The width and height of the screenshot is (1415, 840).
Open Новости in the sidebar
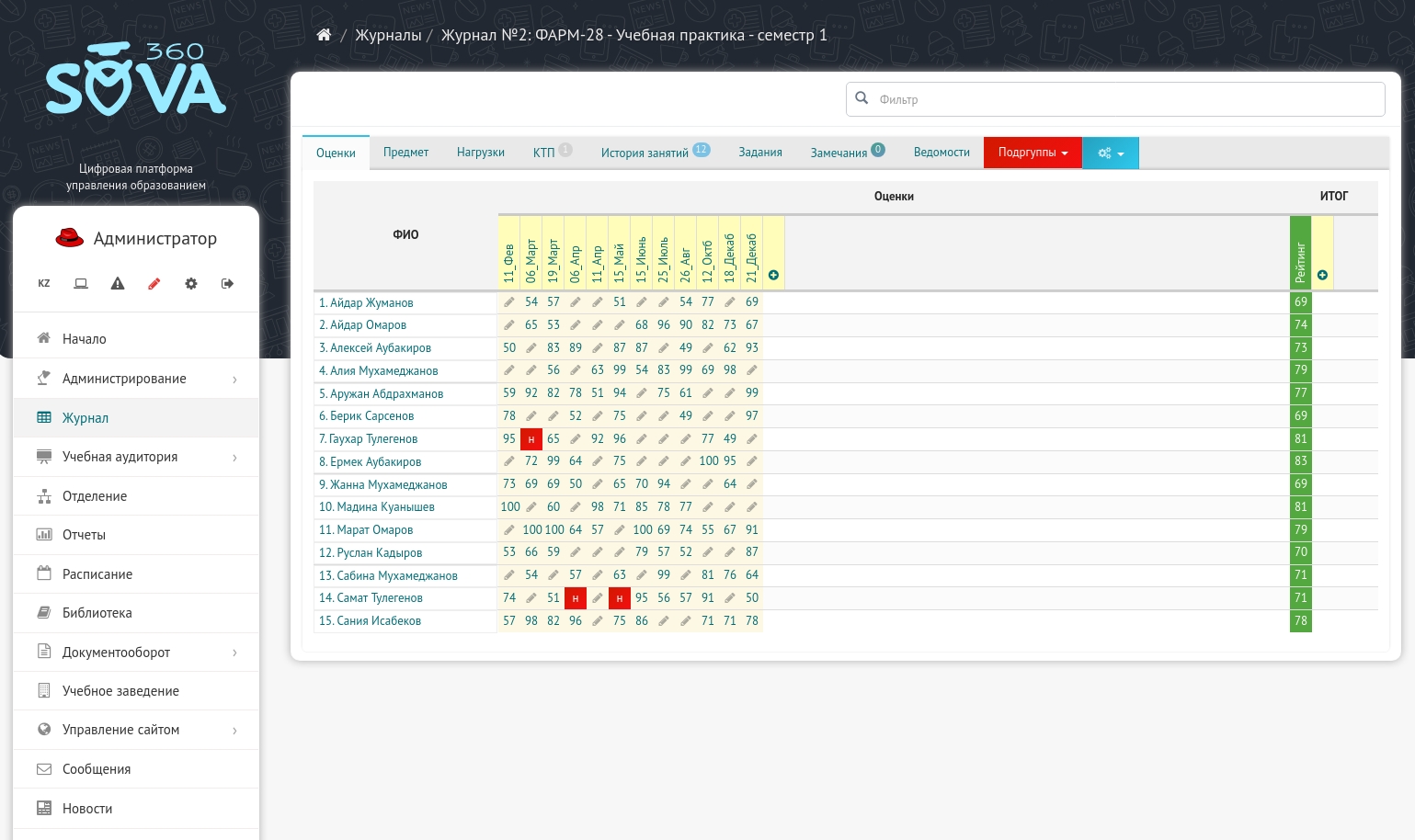click(136, 809)
